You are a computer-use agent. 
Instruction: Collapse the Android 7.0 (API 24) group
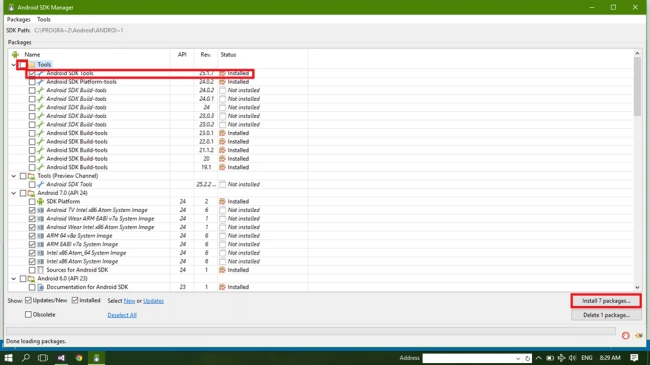[x=13, y=193]
